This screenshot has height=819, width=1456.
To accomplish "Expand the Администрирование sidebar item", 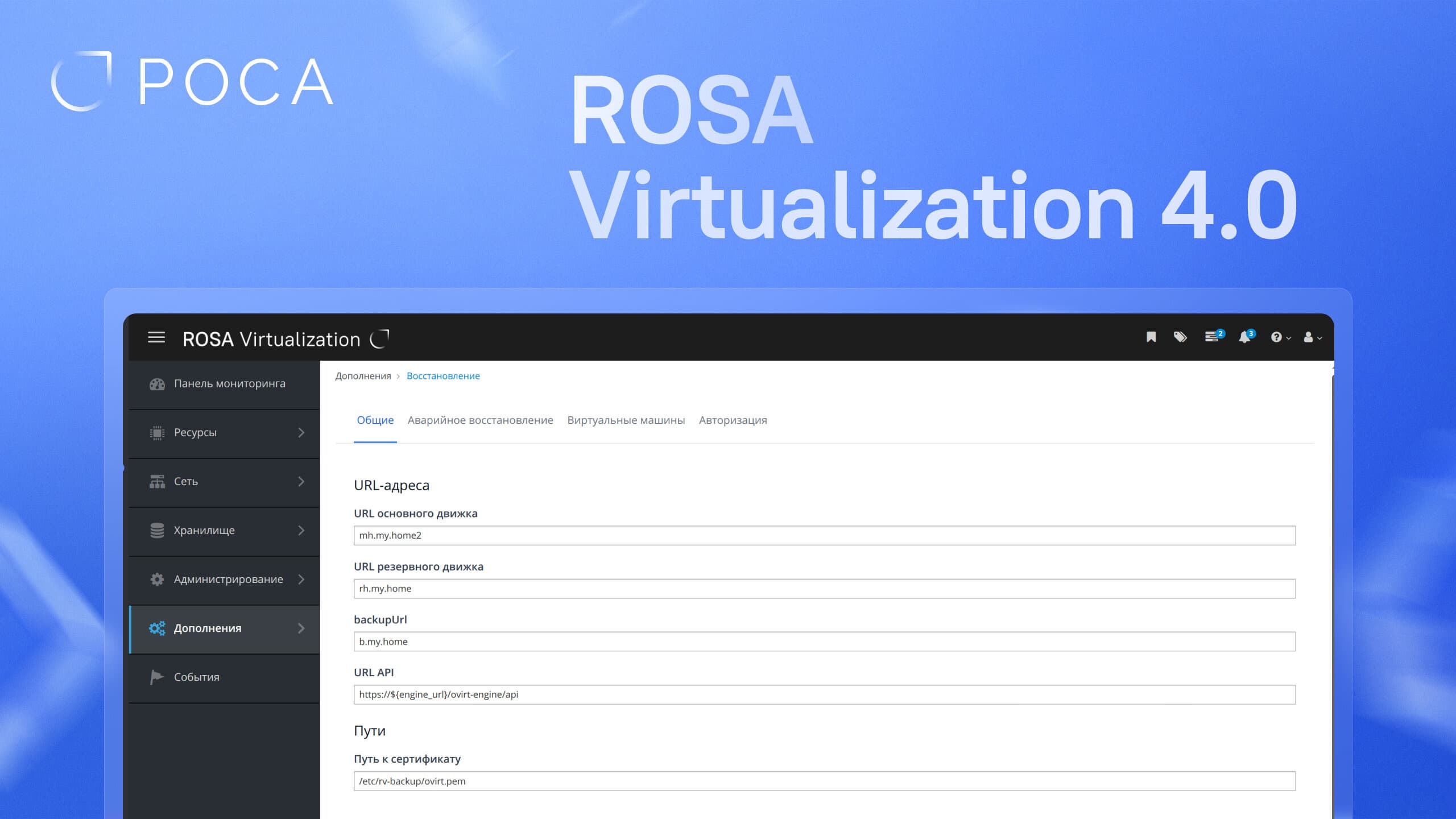I will (x=228, y=579).
